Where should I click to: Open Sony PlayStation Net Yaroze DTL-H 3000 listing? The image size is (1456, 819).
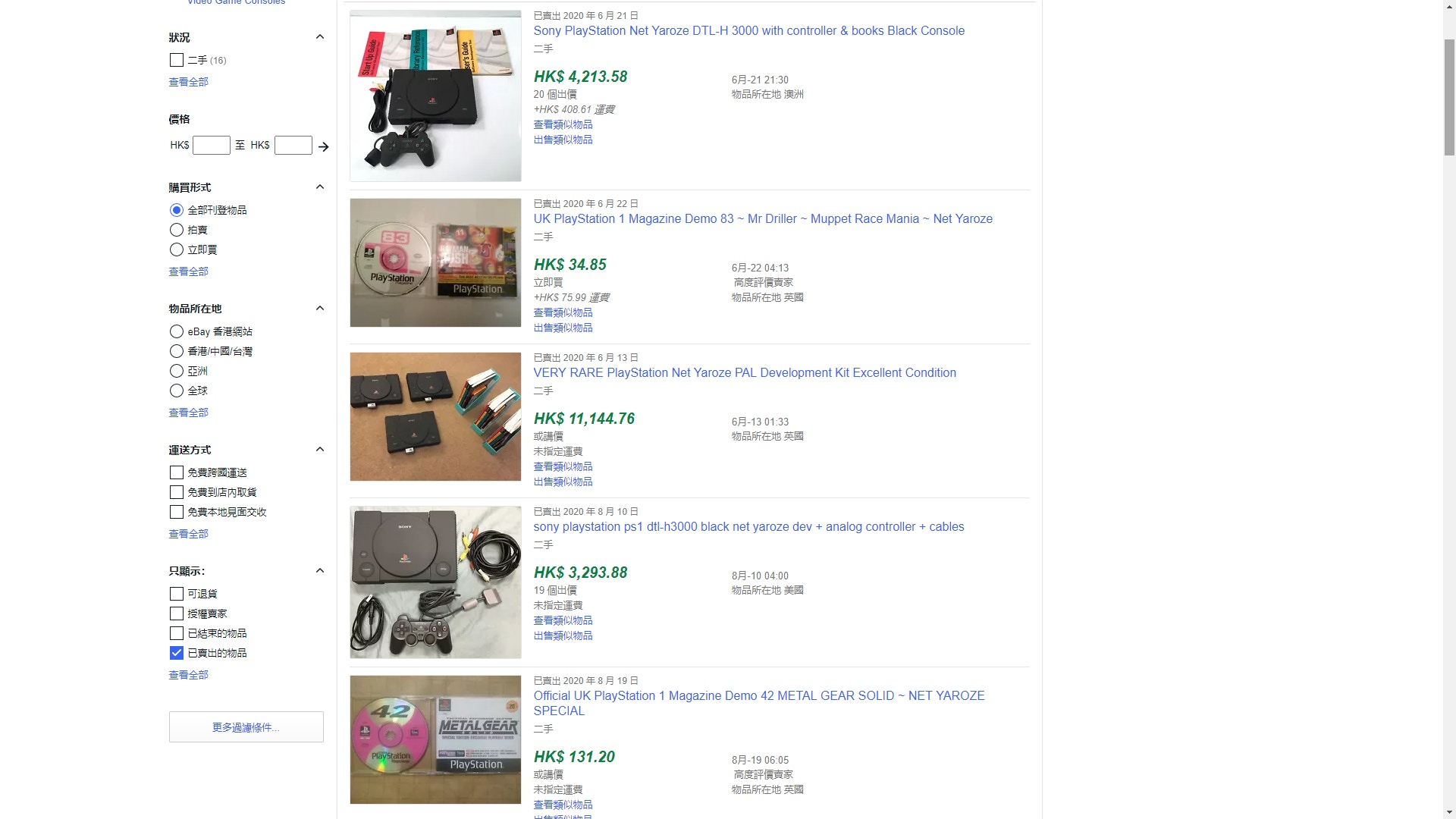click(x=748, y=31)
